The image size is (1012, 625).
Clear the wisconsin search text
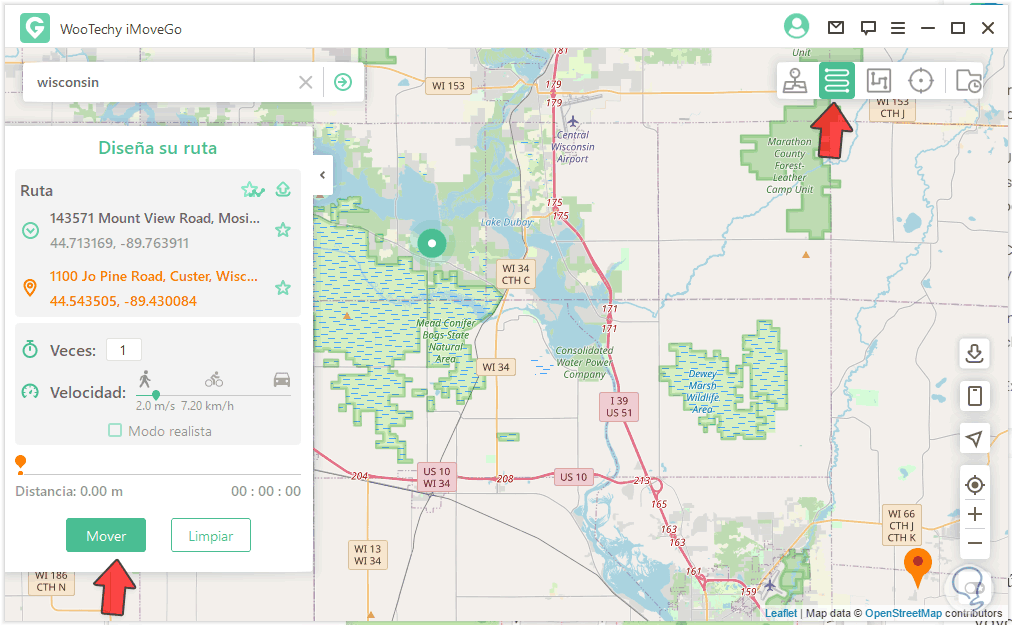pos(305,82)
